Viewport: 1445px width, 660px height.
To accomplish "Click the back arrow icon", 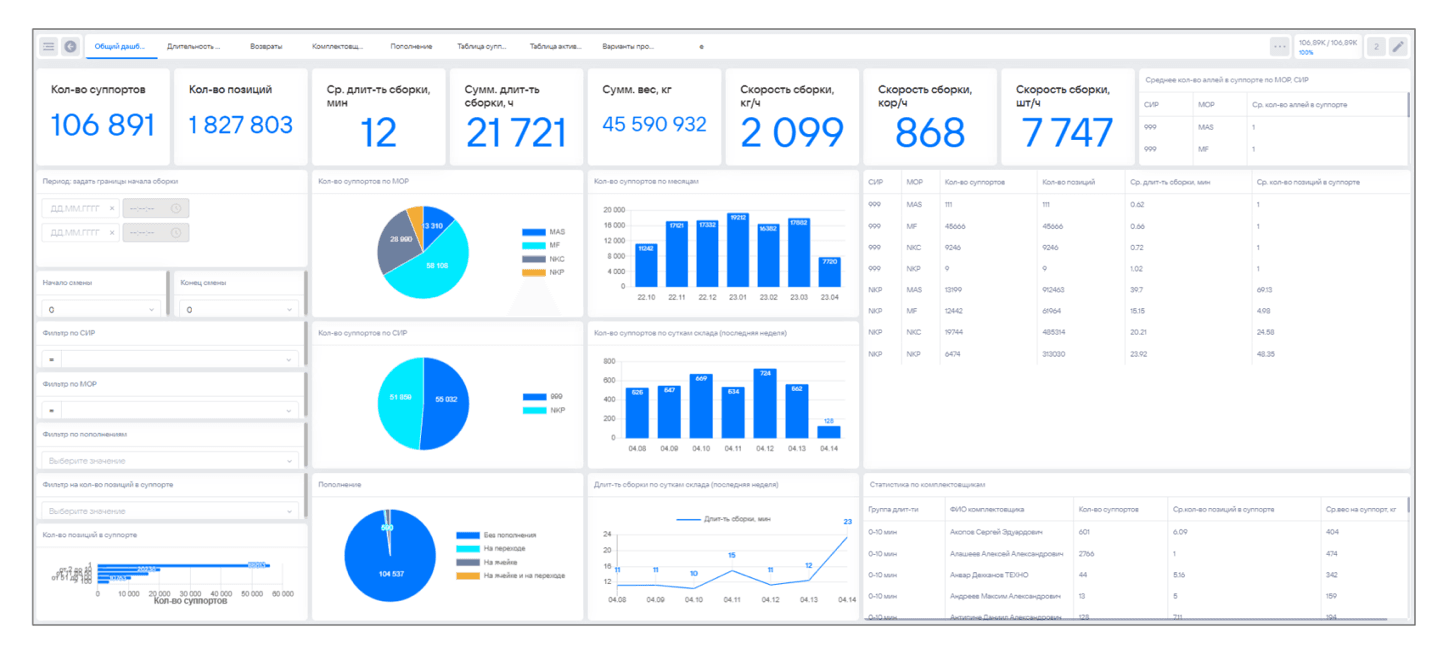I will (70, 46).
